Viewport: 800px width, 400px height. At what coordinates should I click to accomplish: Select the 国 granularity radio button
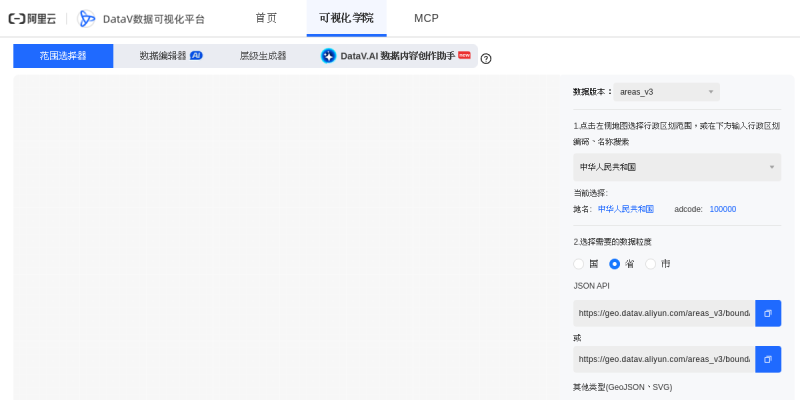(579, 264)
